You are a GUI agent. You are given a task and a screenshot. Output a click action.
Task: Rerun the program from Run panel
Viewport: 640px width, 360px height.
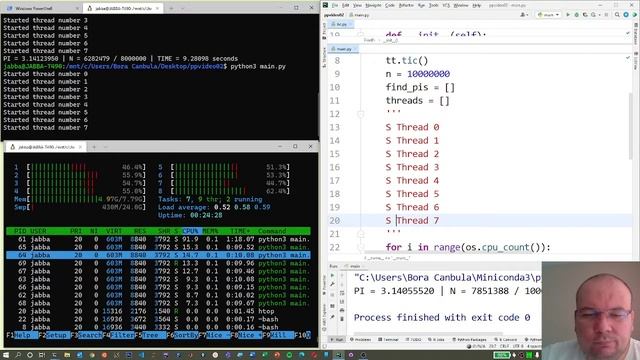tap(332, 276)
